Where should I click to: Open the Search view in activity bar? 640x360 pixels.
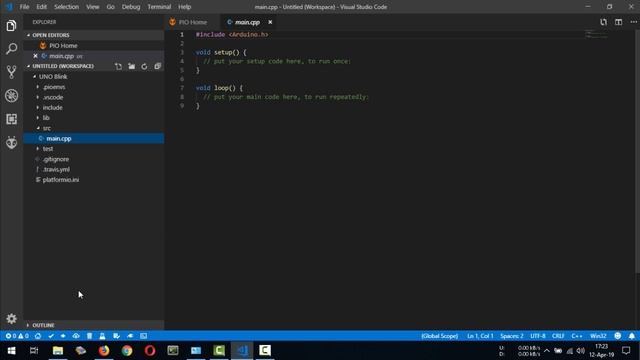(x=11, y=49)
